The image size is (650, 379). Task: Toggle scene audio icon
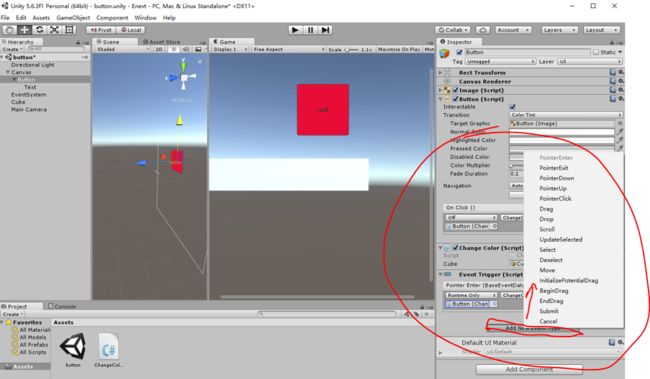[186, 49]
